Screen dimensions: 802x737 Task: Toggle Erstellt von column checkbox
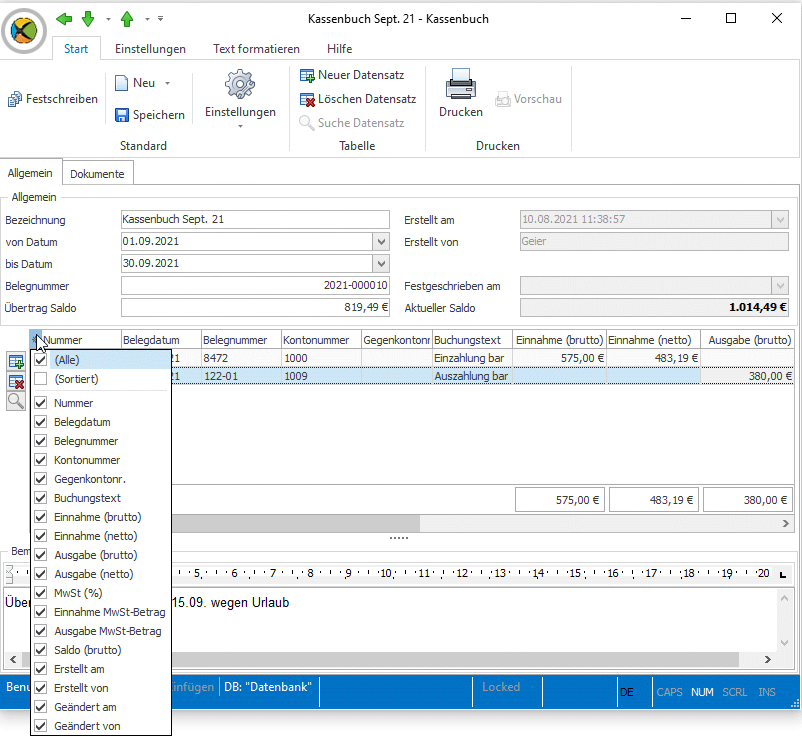41,688
